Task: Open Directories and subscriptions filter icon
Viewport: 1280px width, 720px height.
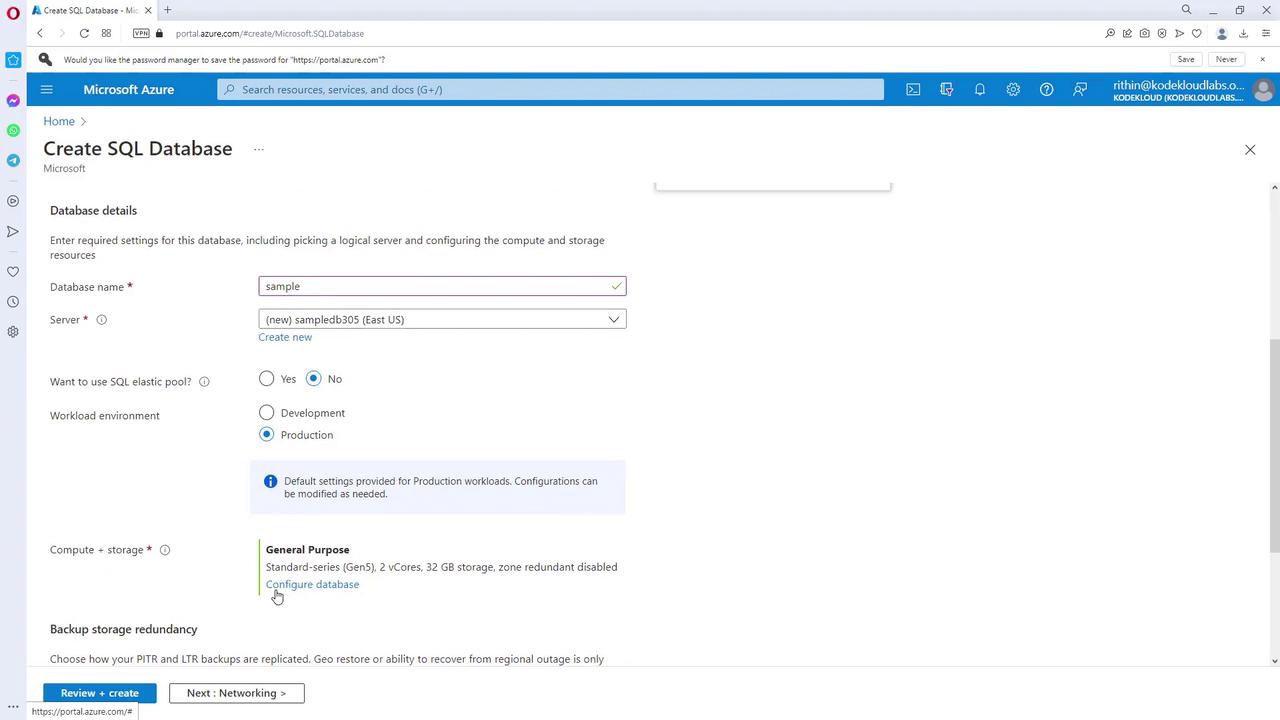Action: (946, 89)
